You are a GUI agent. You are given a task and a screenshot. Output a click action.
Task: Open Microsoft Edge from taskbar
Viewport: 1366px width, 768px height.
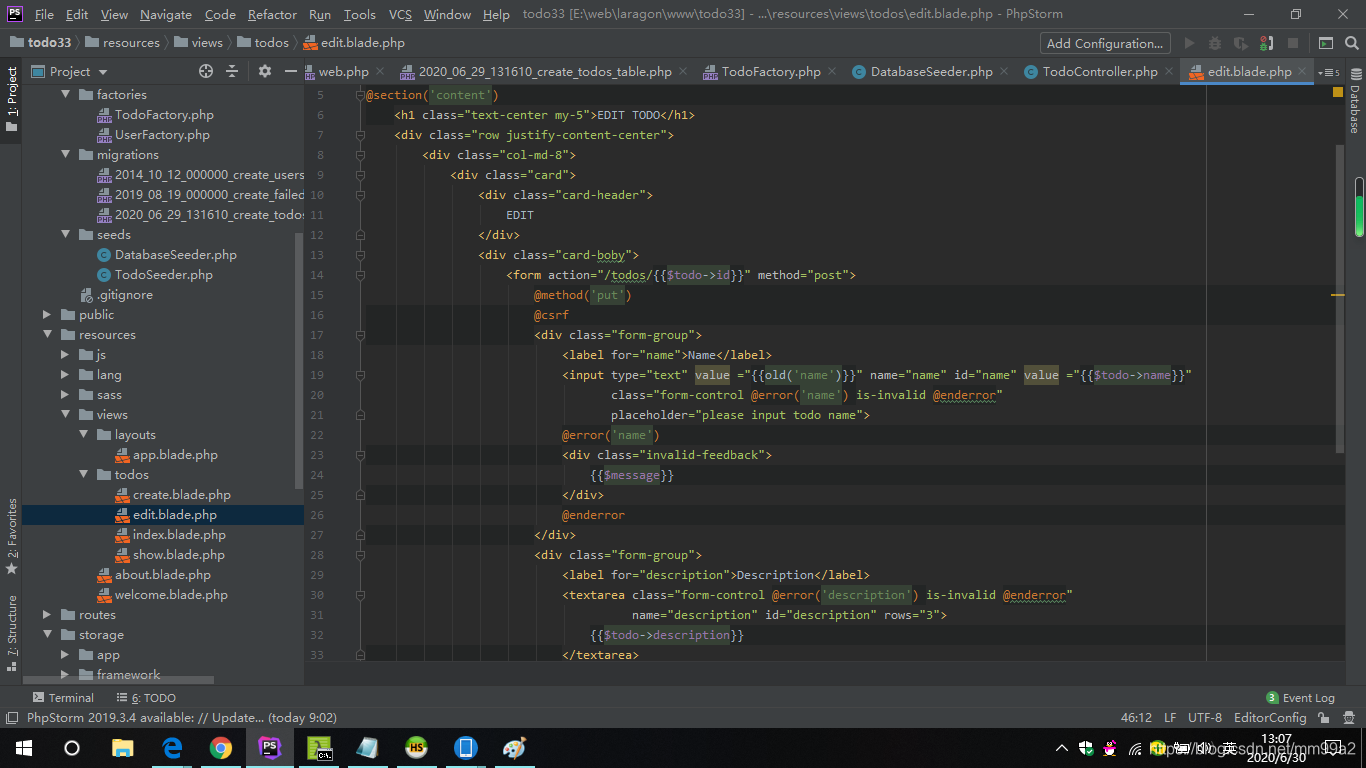click(x=172, y=748)
